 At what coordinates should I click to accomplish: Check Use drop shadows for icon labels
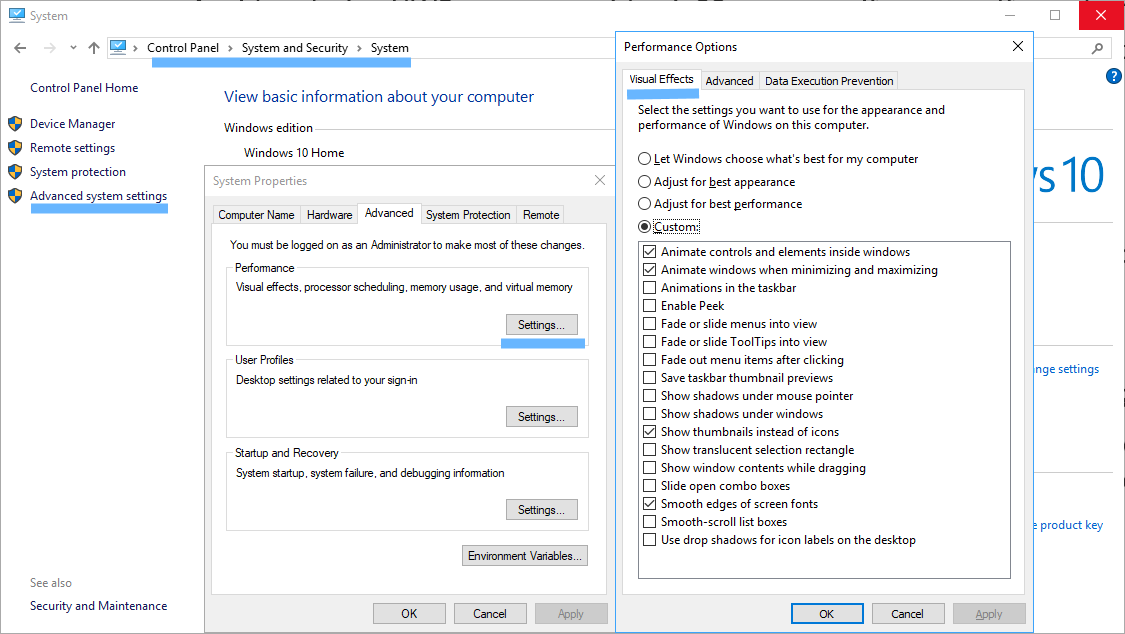[649, 540]
